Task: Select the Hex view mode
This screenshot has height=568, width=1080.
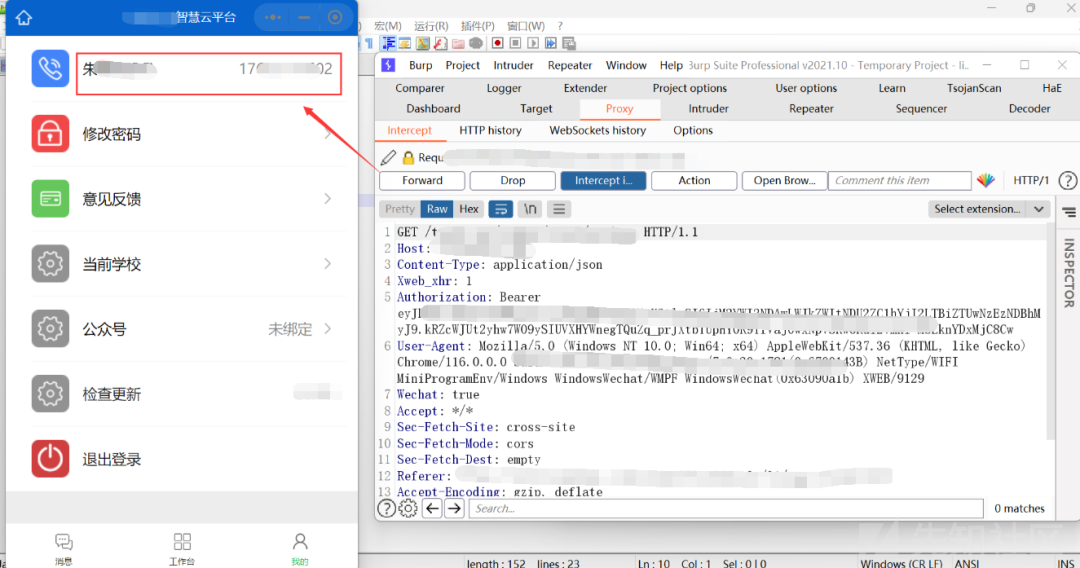Action: (x=468, y=209)
